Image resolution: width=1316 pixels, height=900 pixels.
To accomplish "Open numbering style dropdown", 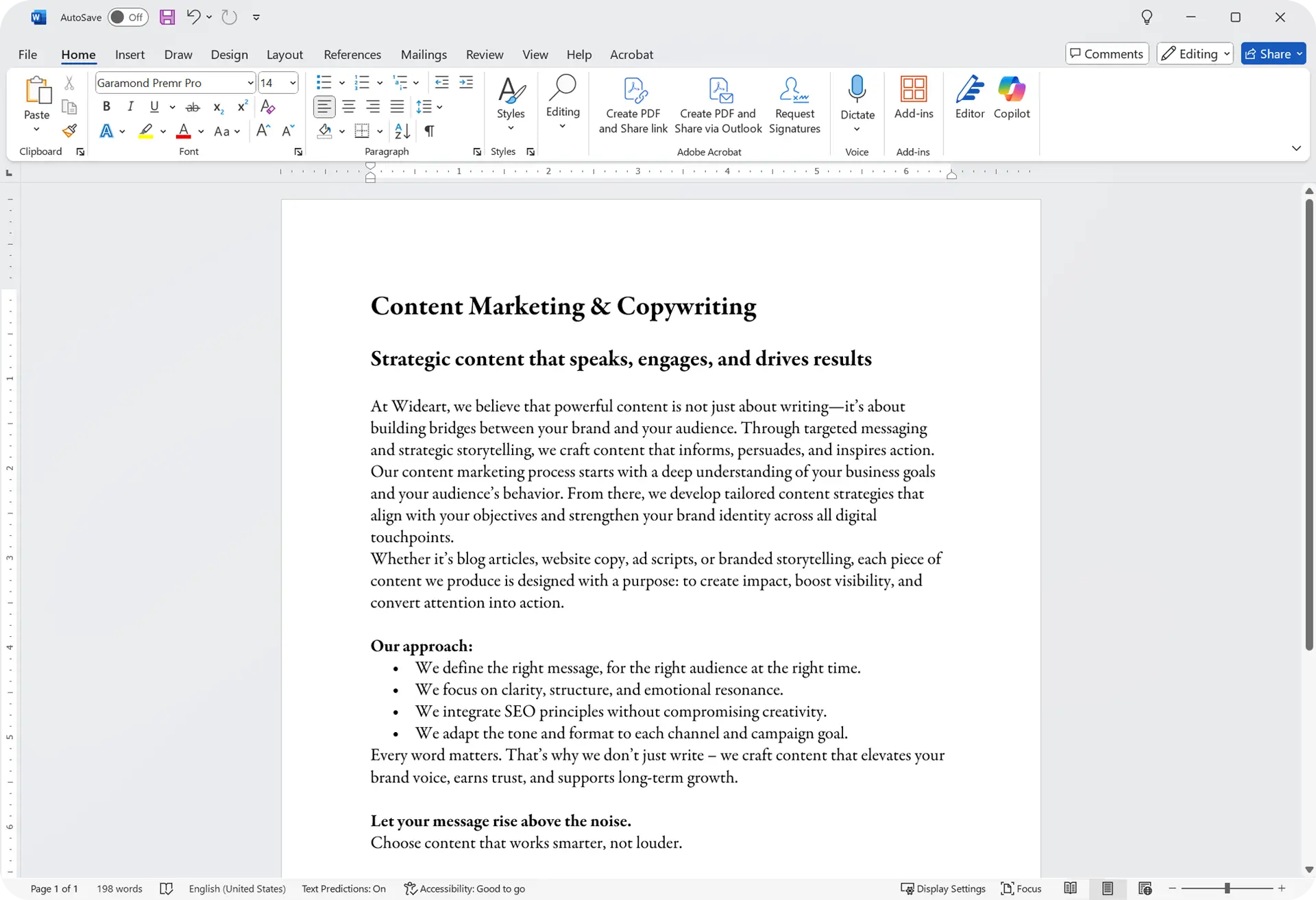I will pos(379,83).
